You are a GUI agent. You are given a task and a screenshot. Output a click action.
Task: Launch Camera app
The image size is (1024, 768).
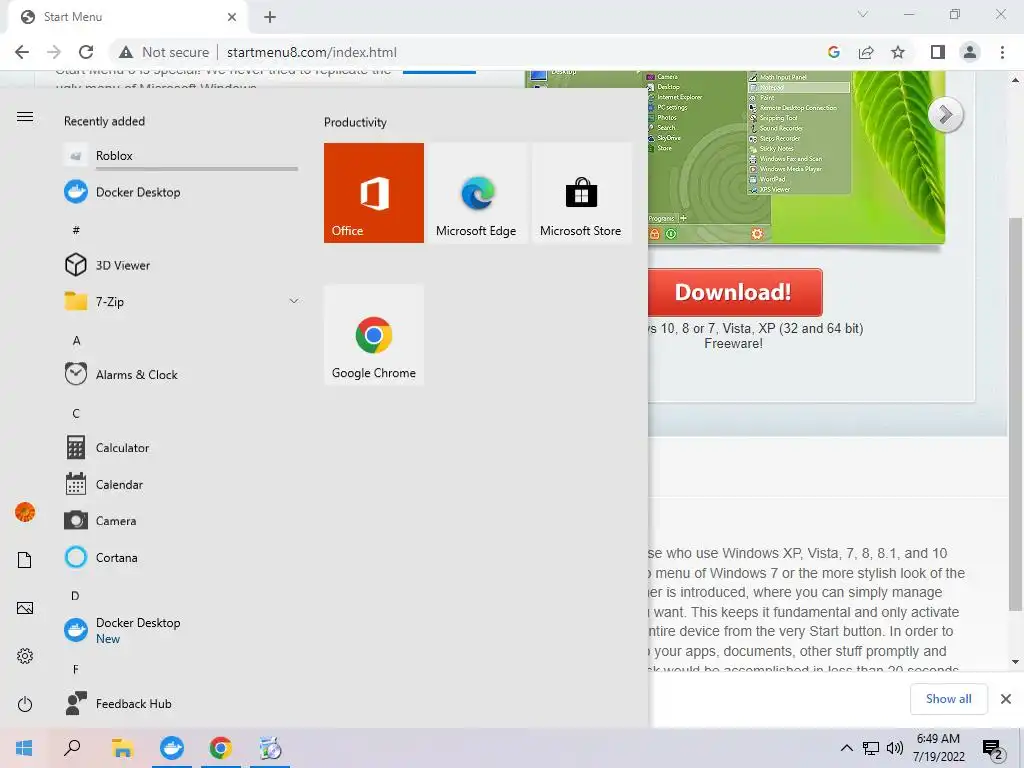click(x=181, y=521)
